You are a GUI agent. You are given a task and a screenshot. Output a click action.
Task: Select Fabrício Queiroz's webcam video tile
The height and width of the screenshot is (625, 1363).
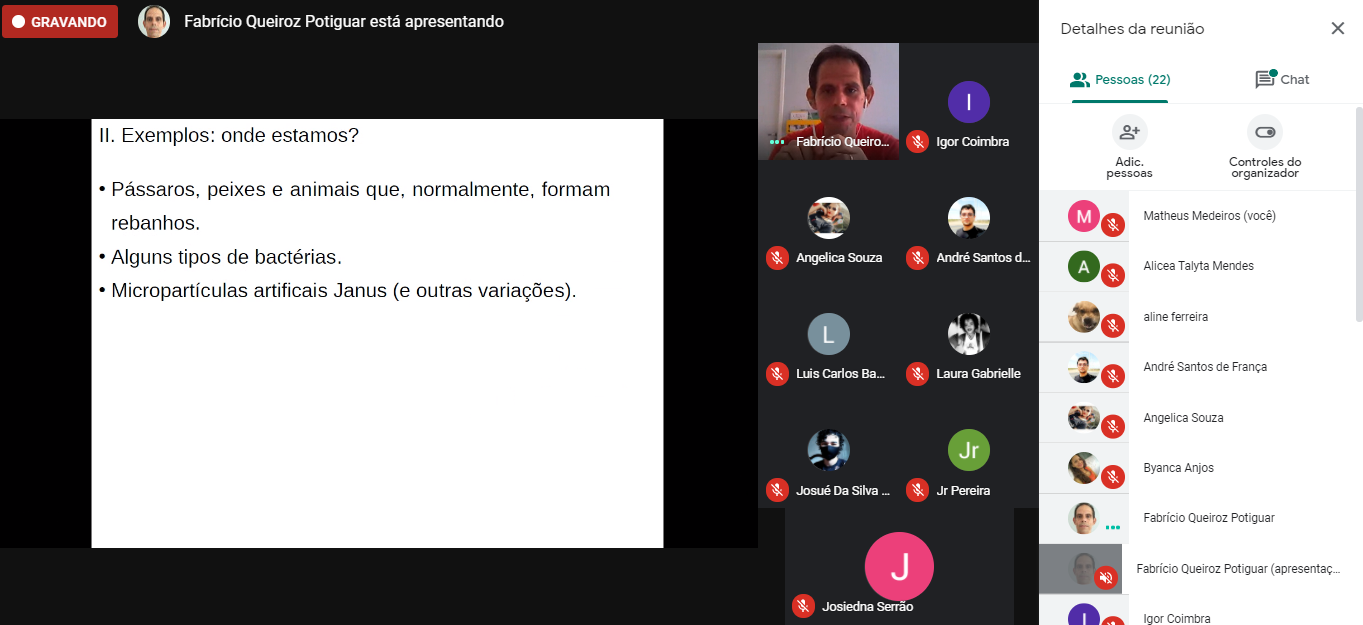coord(828,101)
